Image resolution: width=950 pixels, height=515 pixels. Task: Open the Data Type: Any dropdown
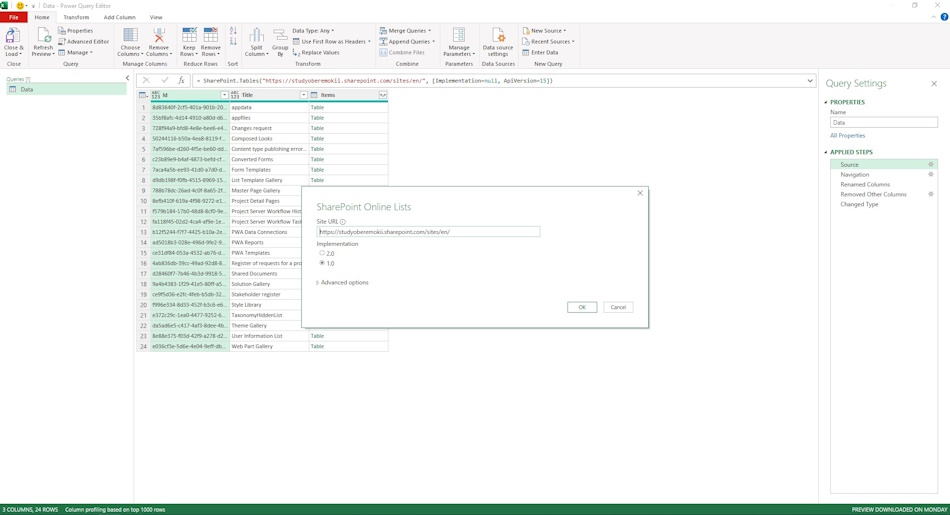313,30
